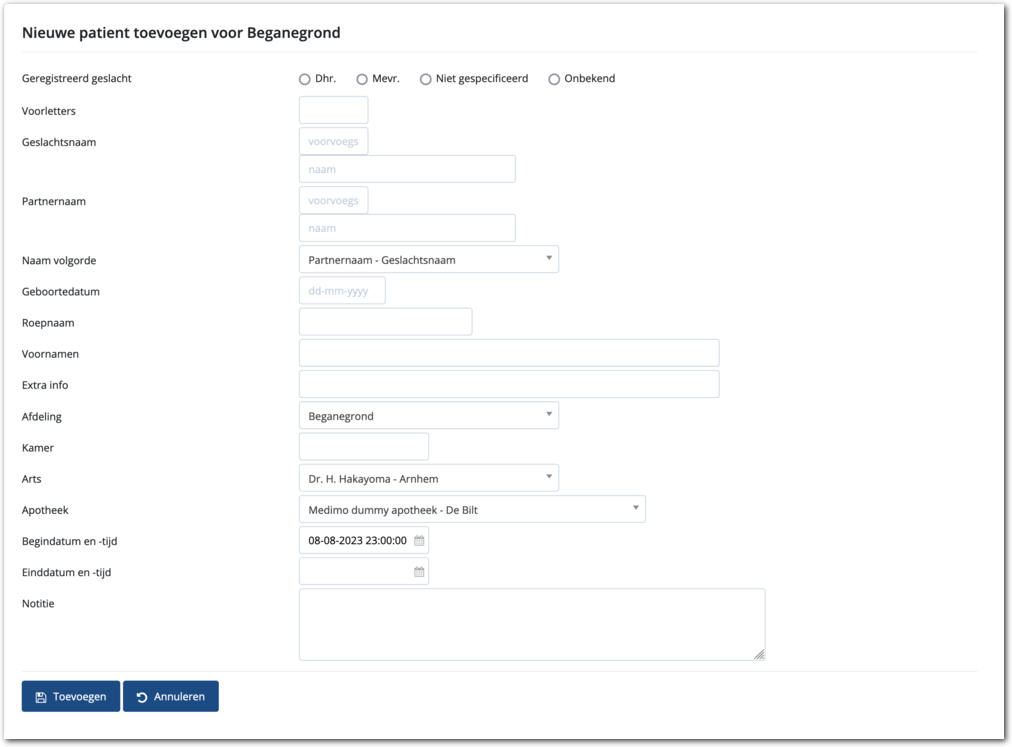Select the Onbekend radio button
1012x747 pixels.
point(554,79)
